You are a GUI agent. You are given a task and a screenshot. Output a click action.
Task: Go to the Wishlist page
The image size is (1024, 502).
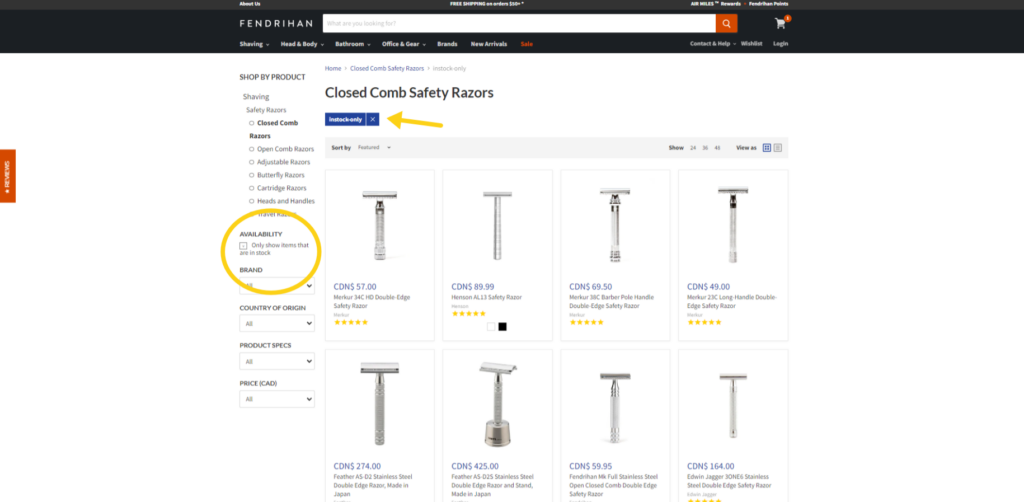pyautogui.click(x=752, y=44)
